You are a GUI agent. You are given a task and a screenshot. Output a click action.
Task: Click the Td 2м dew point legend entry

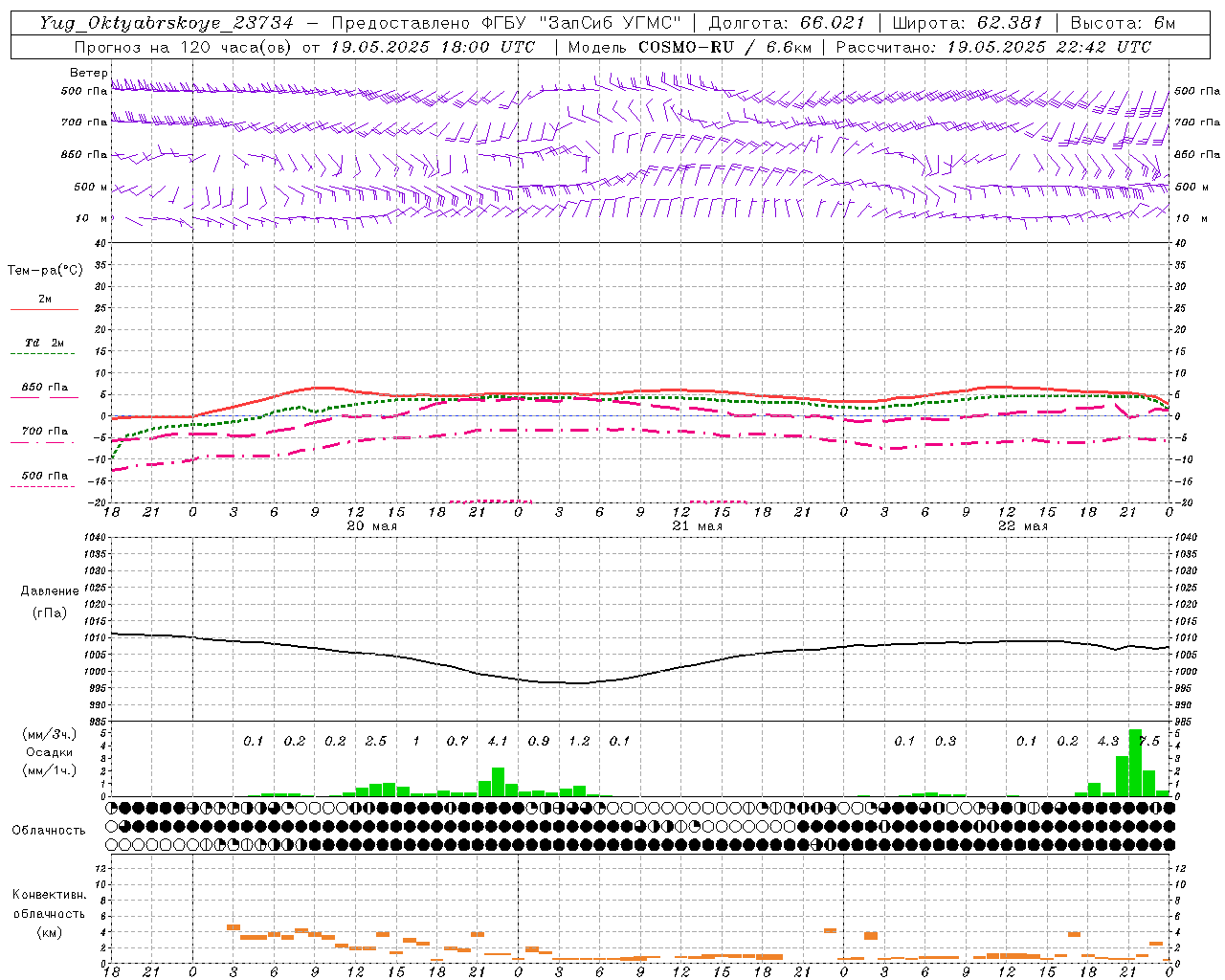(x=45, y=343)
